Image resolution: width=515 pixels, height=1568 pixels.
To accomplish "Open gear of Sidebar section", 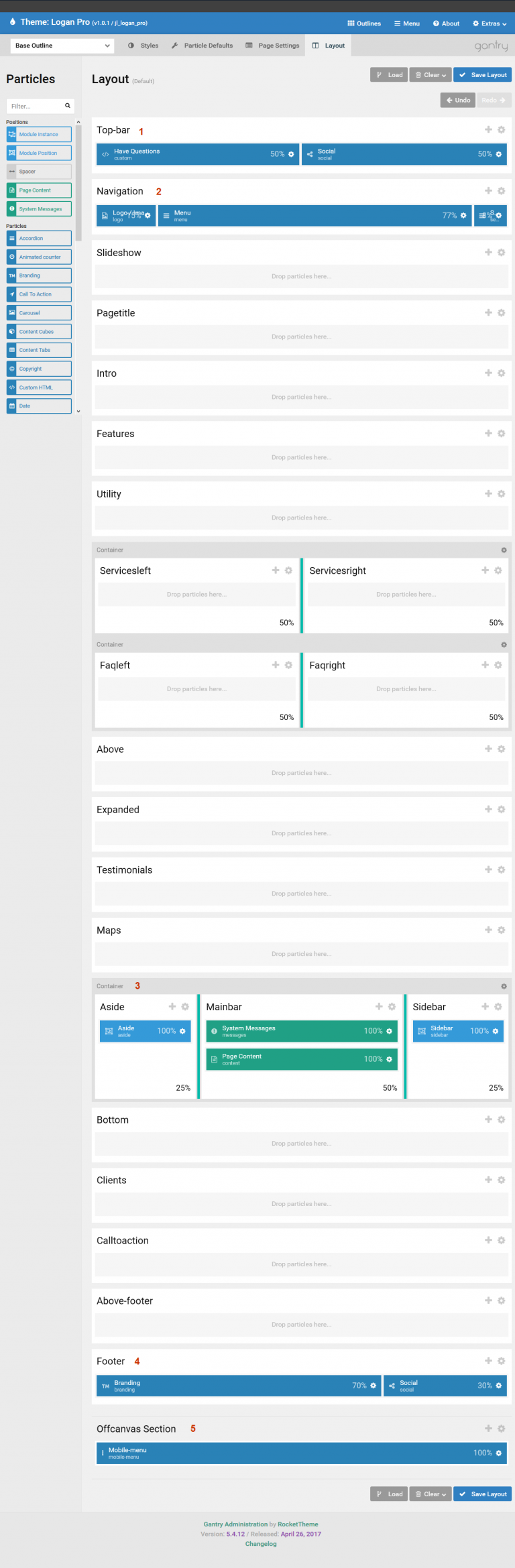I will pyautogui.click(x=498, y=1007).
